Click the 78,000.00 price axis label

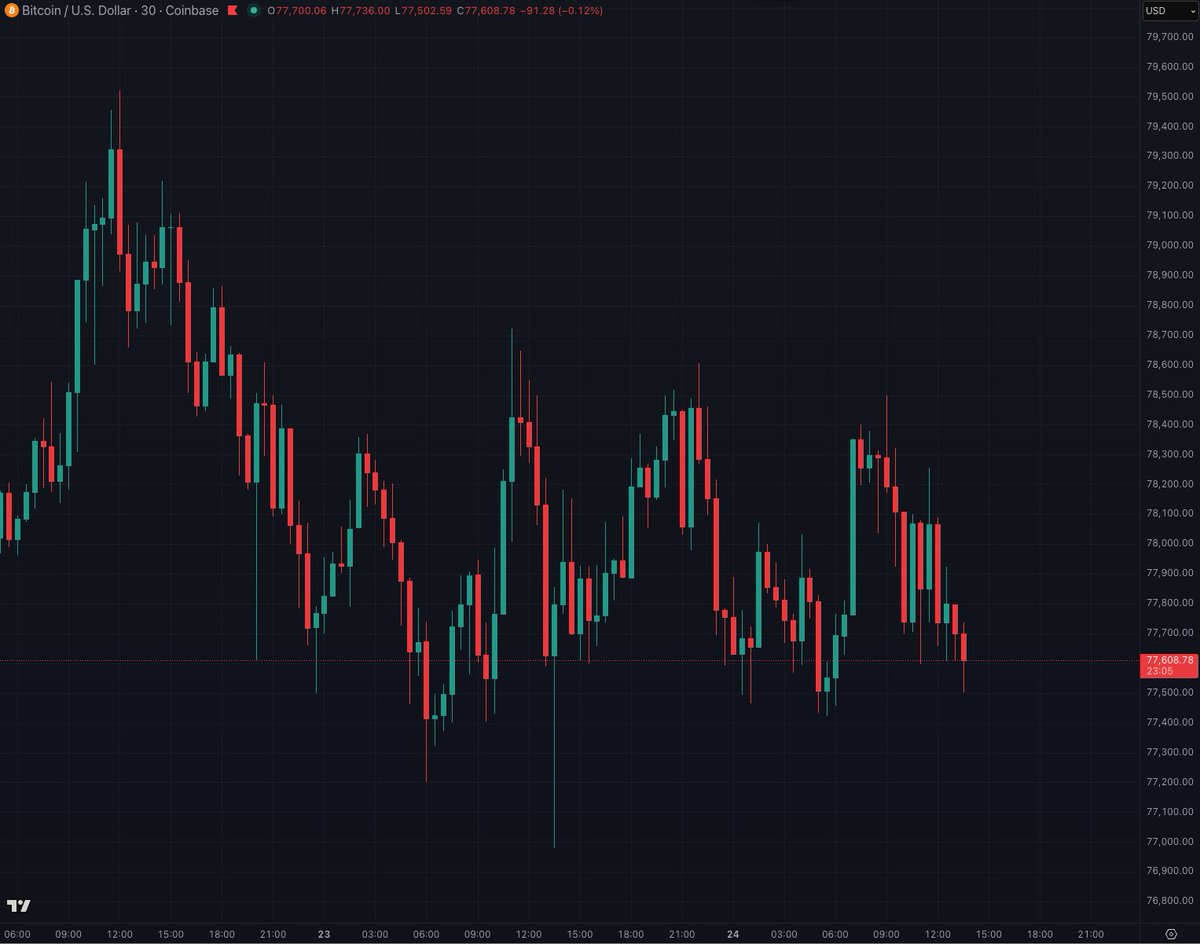click(1169, 543)
